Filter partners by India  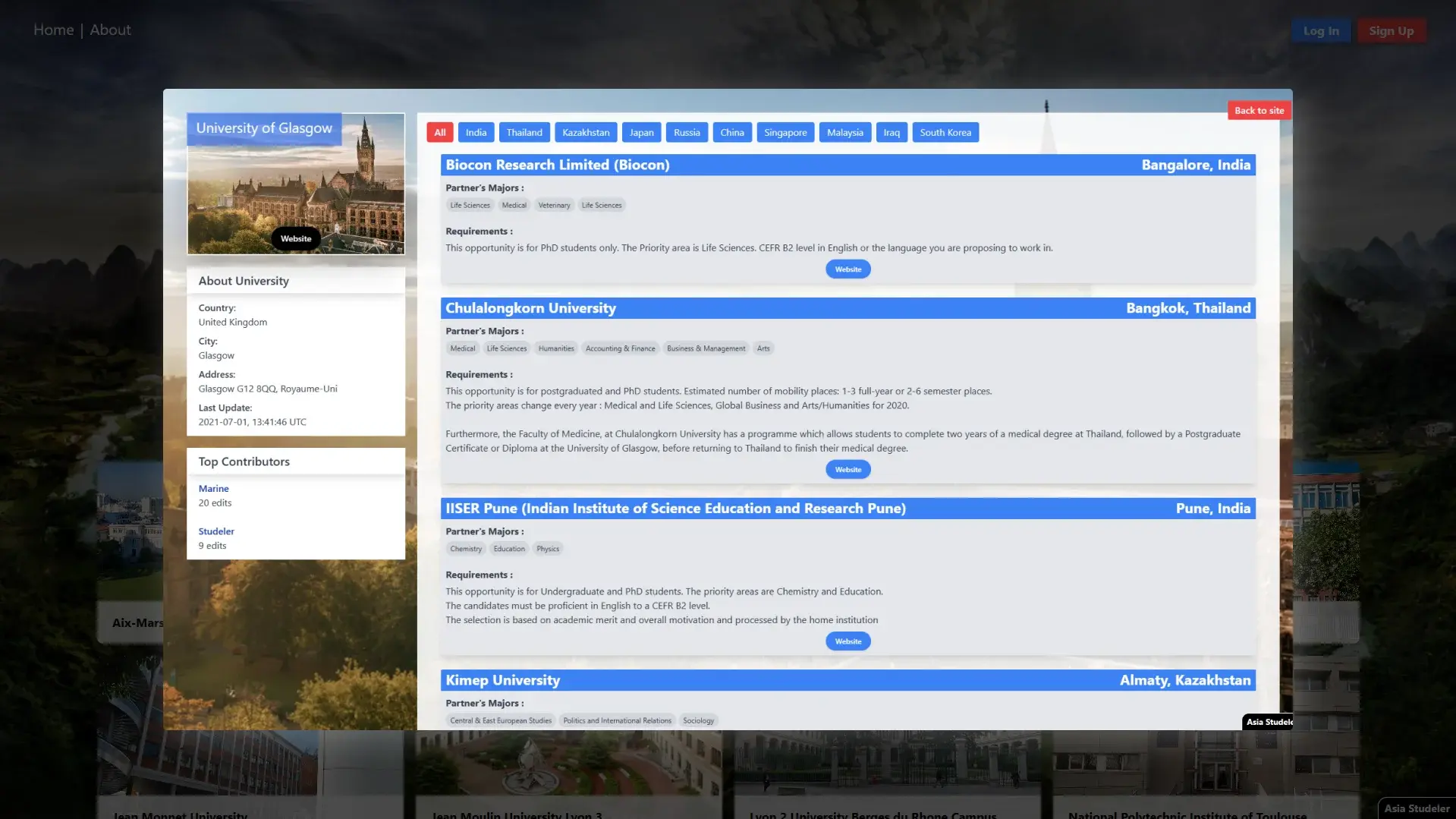click(476, 132)
